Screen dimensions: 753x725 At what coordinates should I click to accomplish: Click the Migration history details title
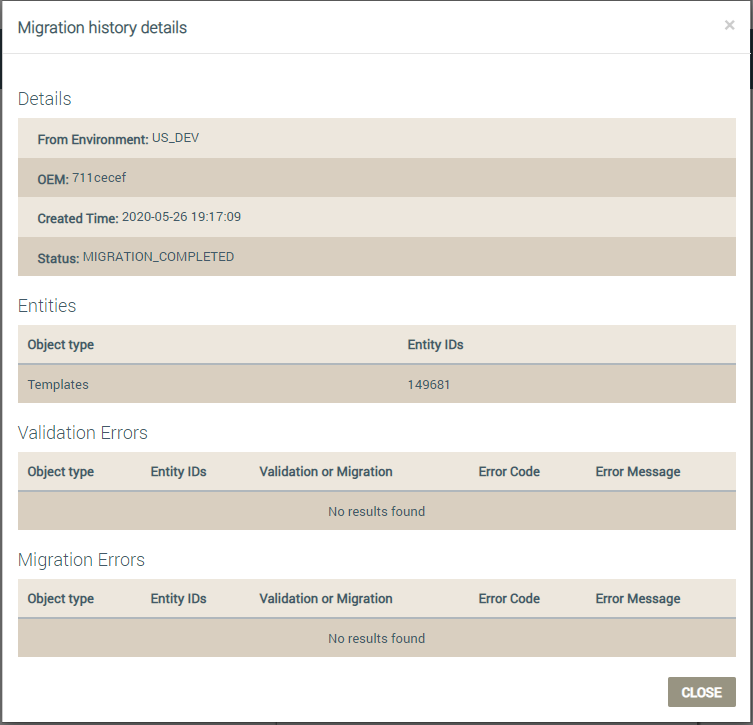102,27
